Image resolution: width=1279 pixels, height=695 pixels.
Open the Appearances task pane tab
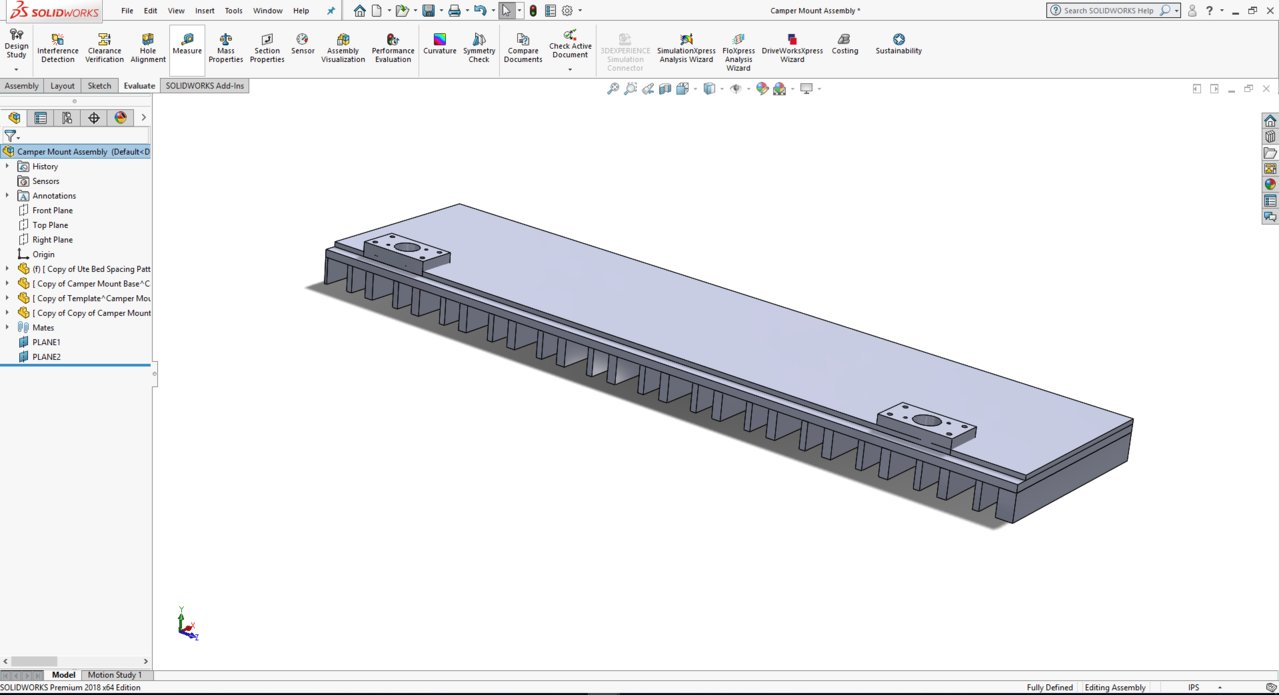click(x=1270, y=184)
